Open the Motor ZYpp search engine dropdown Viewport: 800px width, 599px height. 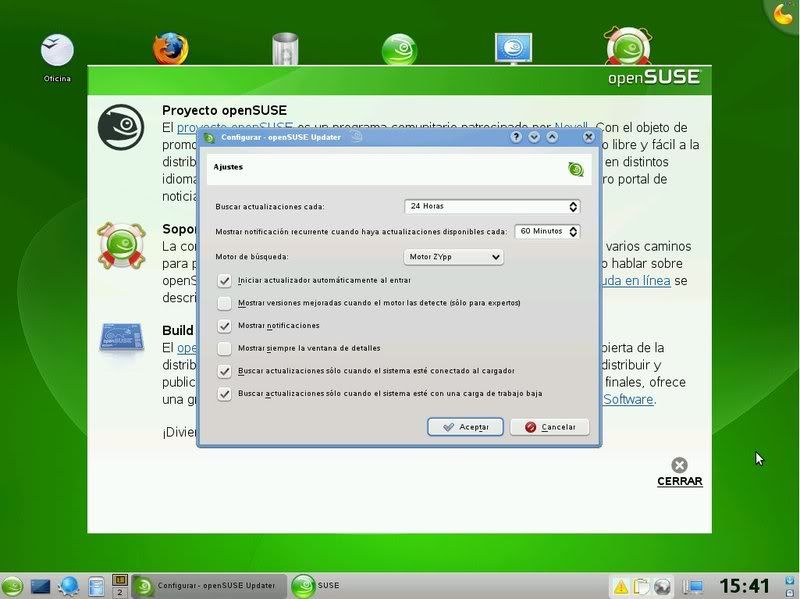[x=454, y=257]
